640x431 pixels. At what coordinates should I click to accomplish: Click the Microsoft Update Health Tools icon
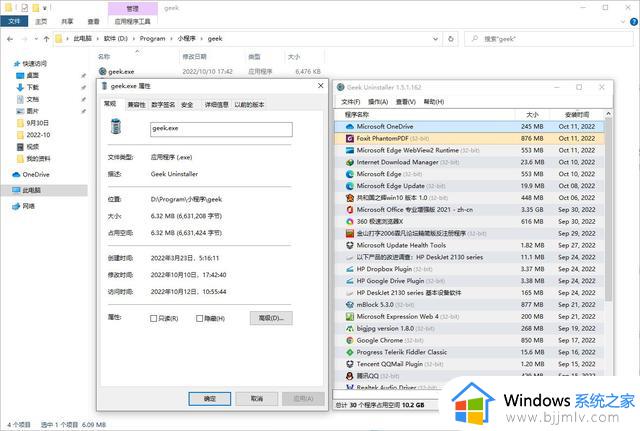350,245
